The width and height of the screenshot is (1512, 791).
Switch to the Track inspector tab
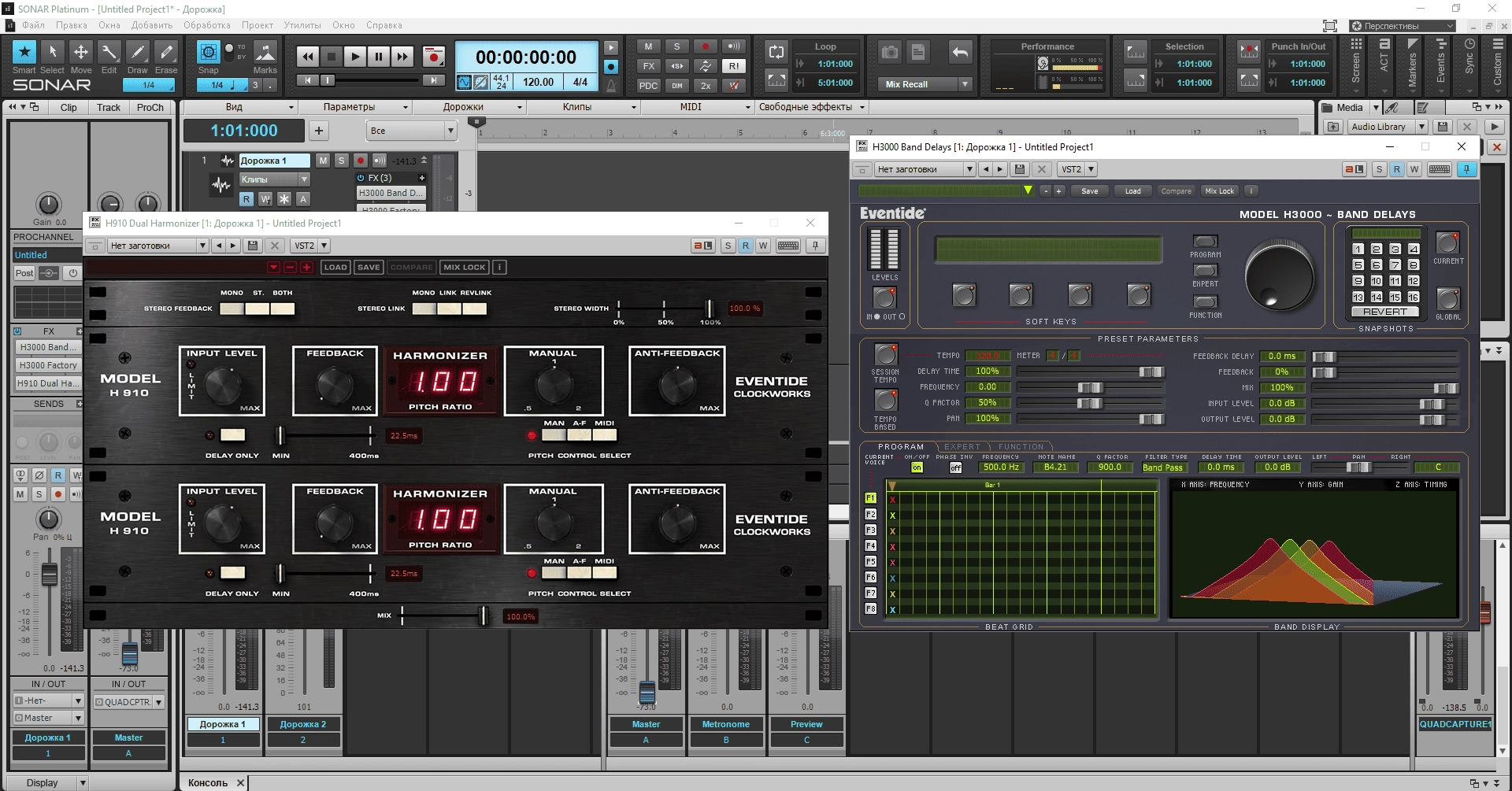[x=109, y=108]
